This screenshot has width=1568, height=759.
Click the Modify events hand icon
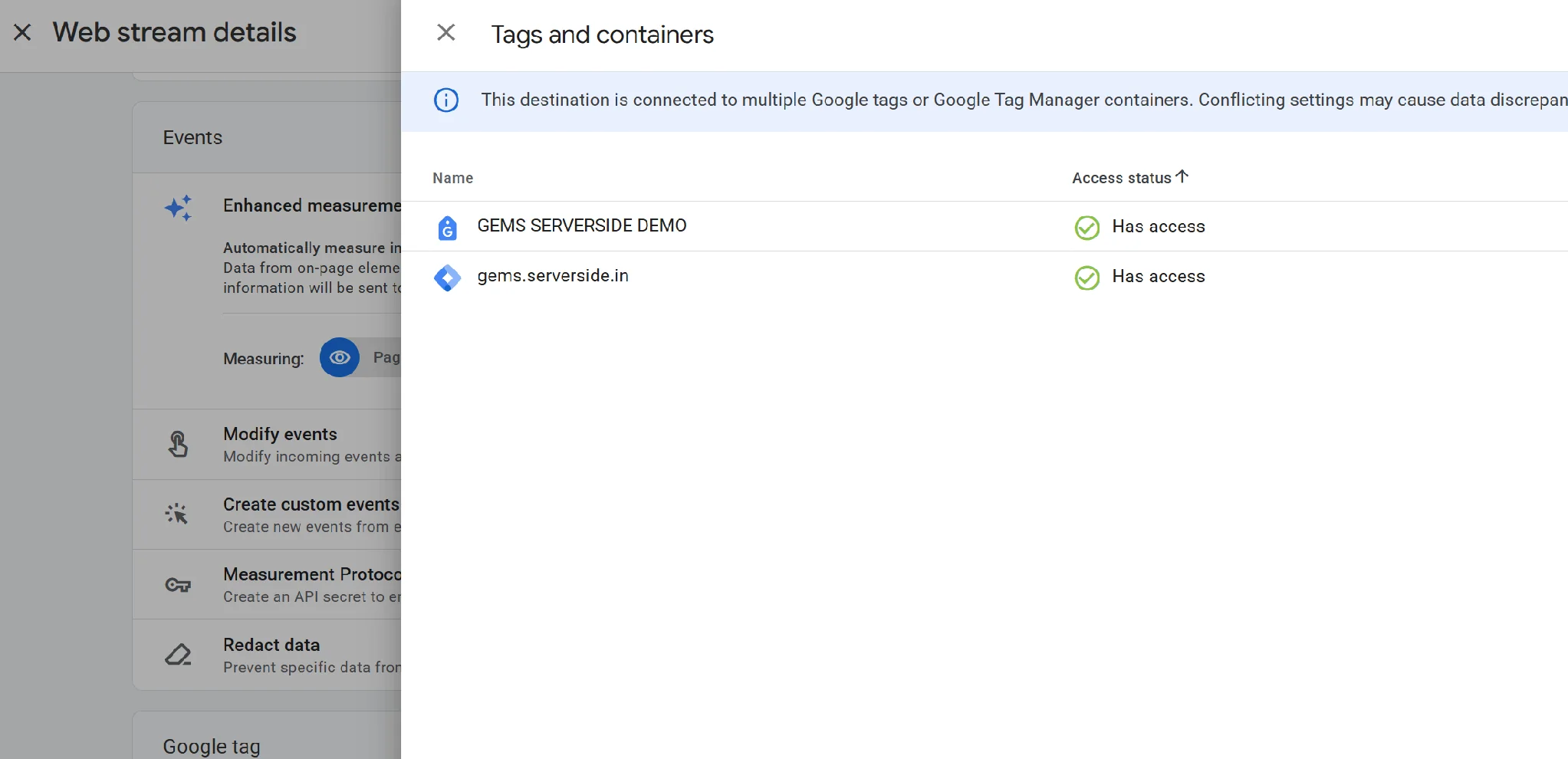click(177, 444)
